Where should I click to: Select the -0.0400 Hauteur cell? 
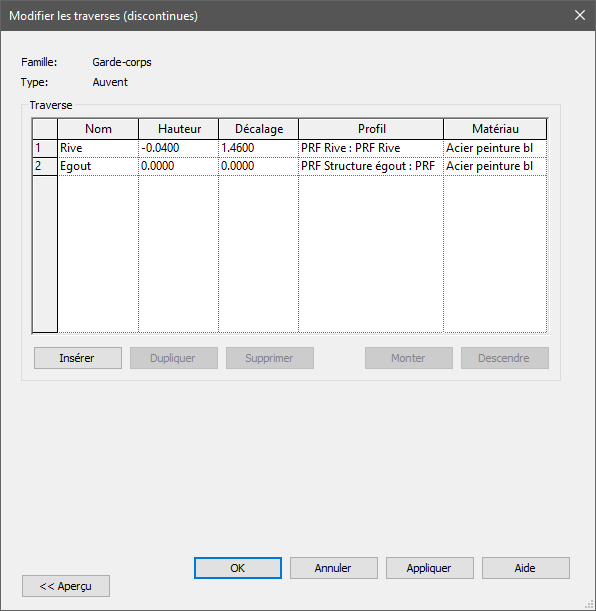coord(178,148)
